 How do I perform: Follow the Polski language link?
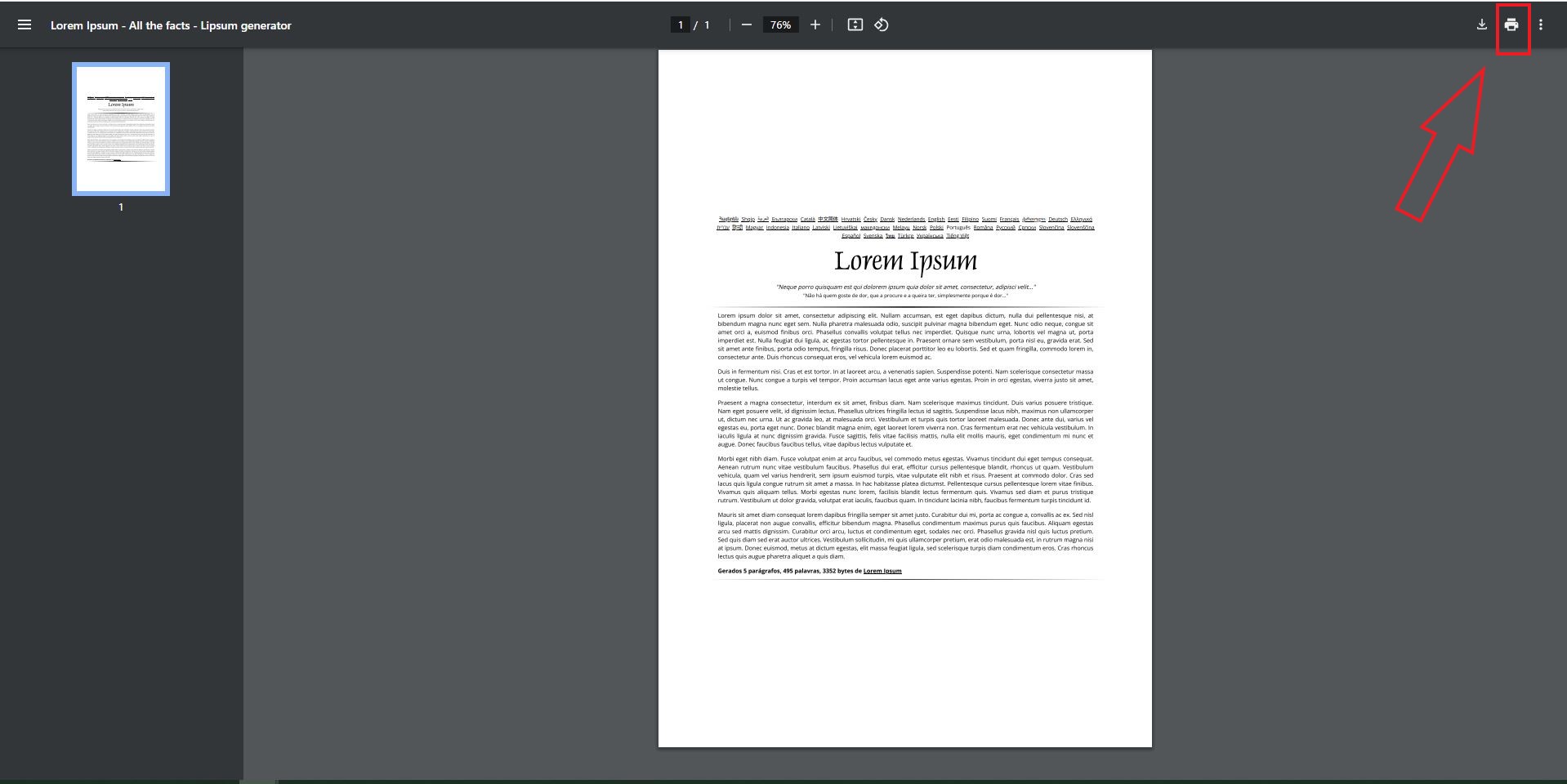point(936,227)
